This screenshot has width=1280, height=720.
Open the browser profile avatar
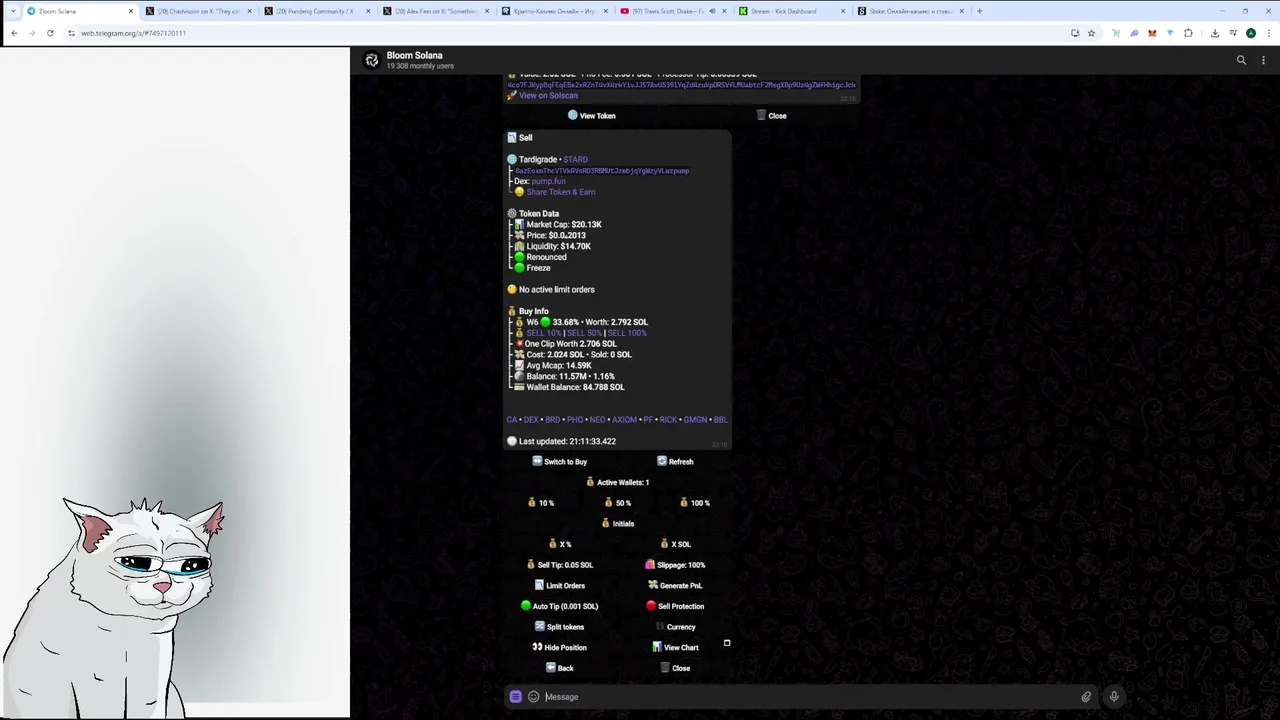(1250, 33)
